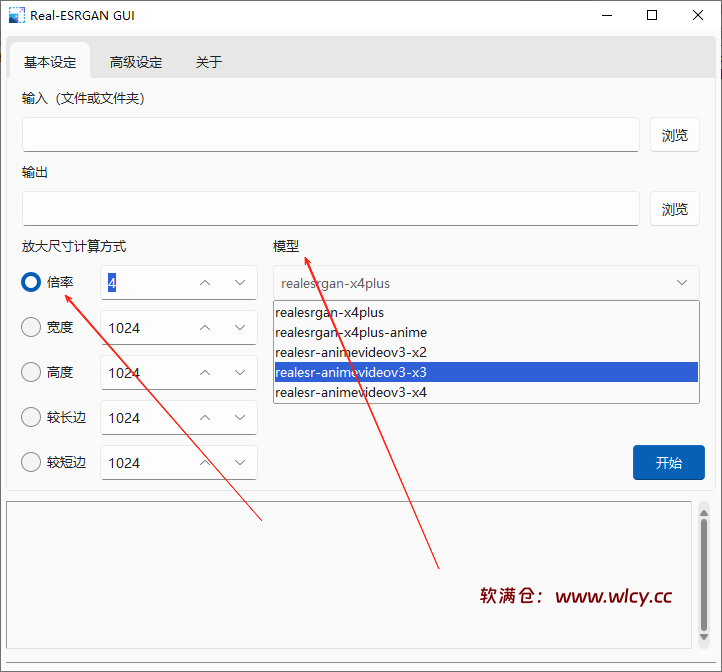Select the 宽度 radio button
The image size is (722, 672).
(31, 327)
